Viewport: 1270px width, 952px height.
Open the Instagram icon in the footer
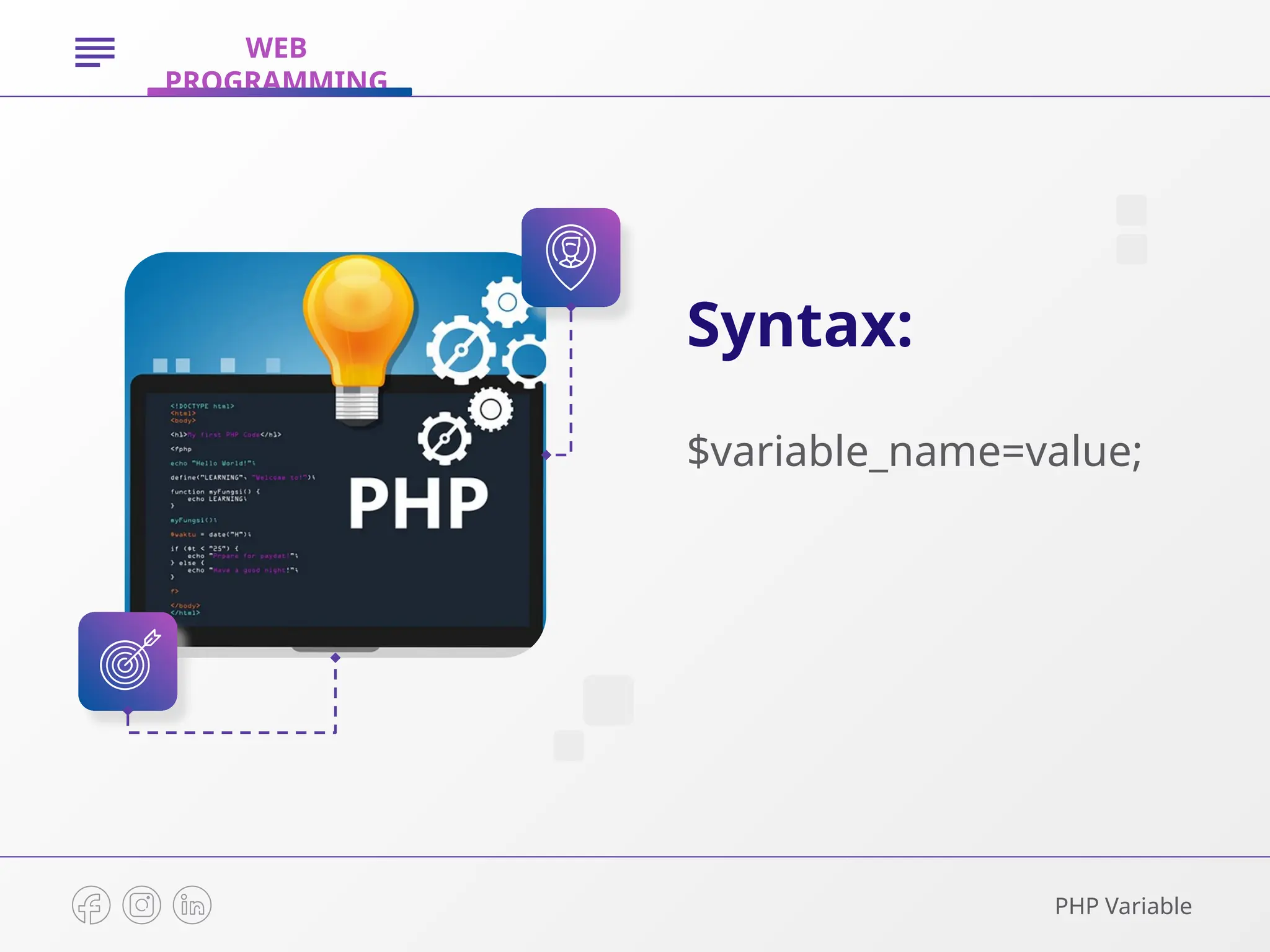tap(141, 905)
